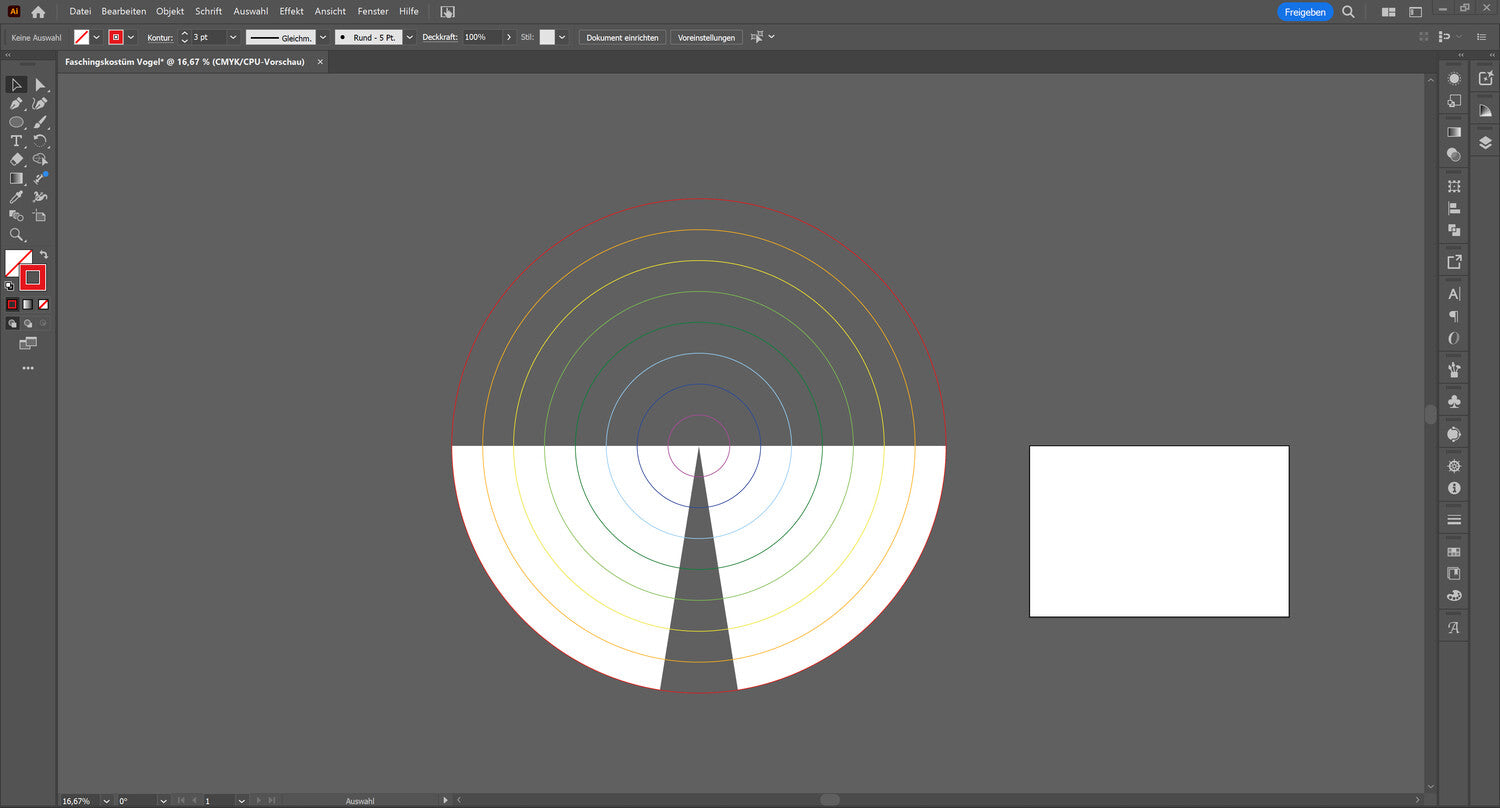Select the Zoom magnifier tool
1500x808 pixels.
16,234
